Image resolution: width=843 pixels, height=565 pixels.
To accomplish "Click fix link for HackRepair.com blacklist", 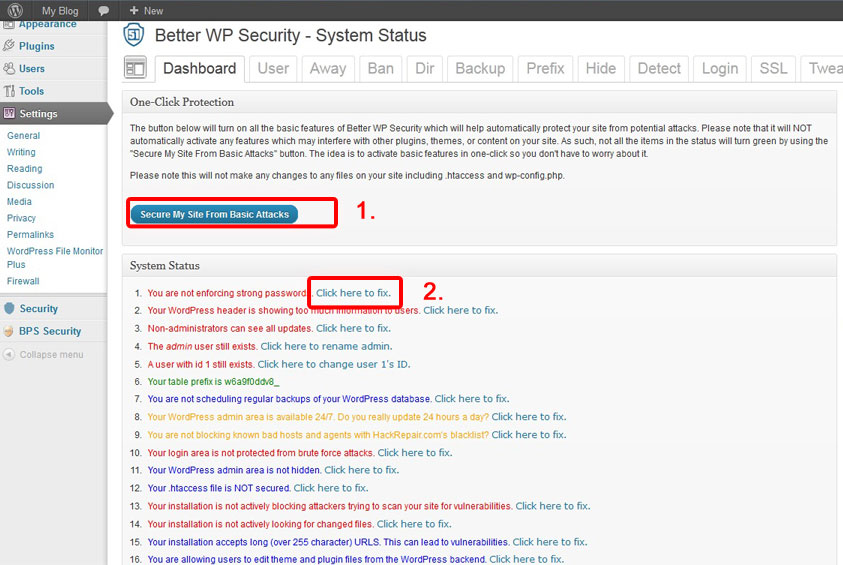I will [529, 434].
